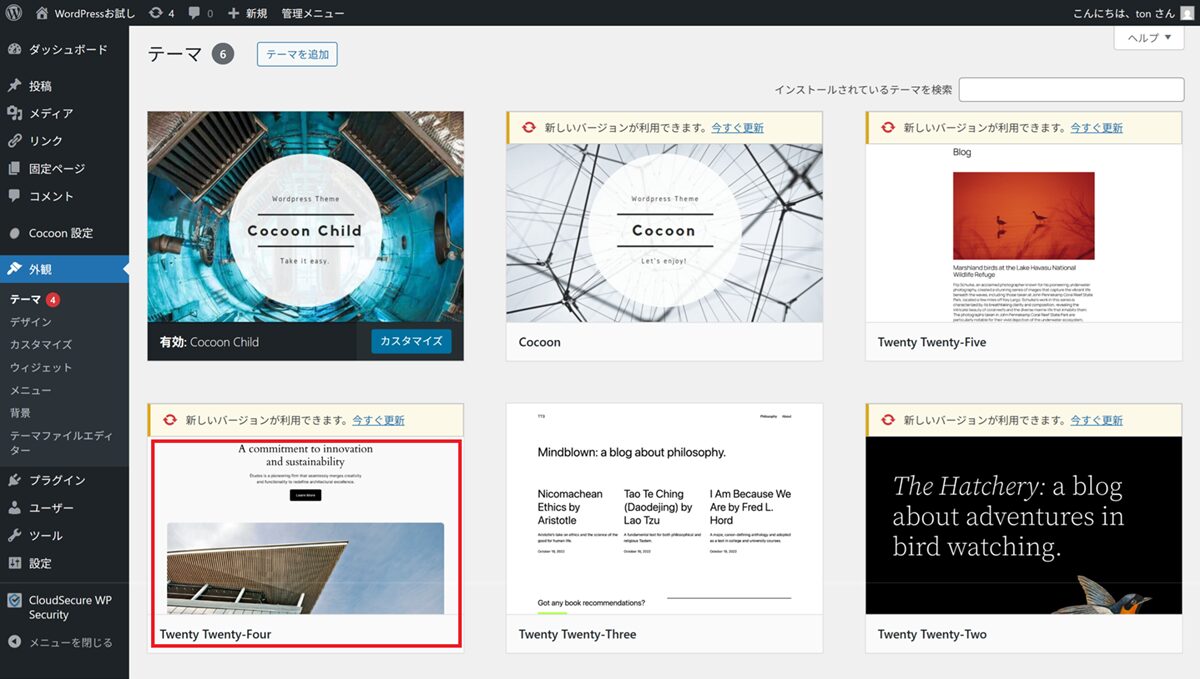Image resolution: width=1200 pixels, height=679 pixels.
Task: Focus the installed themes search field
Action: coord(1070,90)
